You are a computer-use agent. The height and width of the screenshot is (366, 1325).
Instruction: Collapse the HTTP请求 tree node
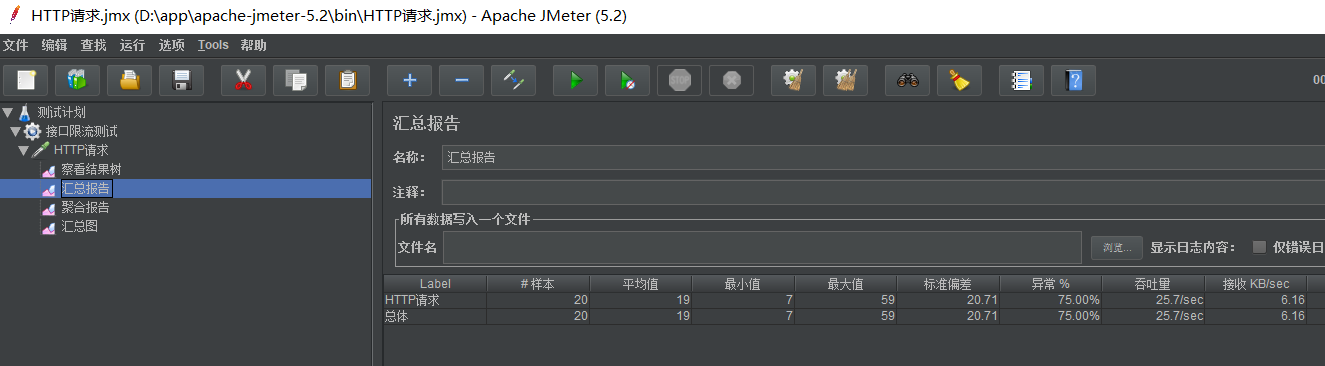tap(23, 150)
